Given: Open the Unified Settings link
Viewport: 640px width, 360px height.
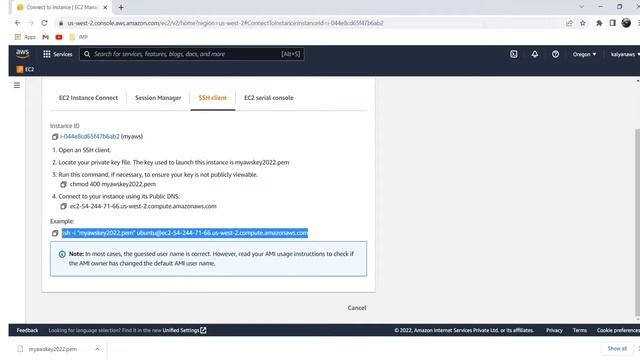Looking at the screenshot, I should pyautogui.click(x=181, y=330).
